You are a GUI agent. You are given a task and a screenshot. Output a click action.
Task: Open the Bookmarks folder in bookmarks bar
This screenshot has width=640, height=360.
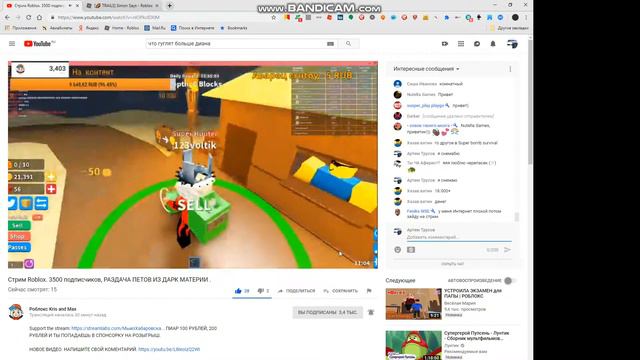point(233,28)
